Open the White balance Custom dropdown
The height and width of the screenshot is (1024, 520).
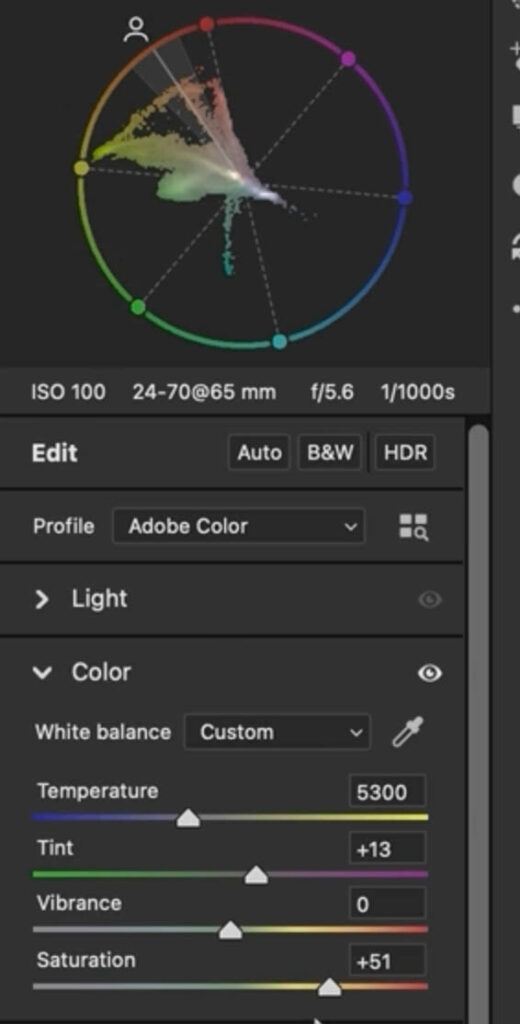tap(278, 732)
